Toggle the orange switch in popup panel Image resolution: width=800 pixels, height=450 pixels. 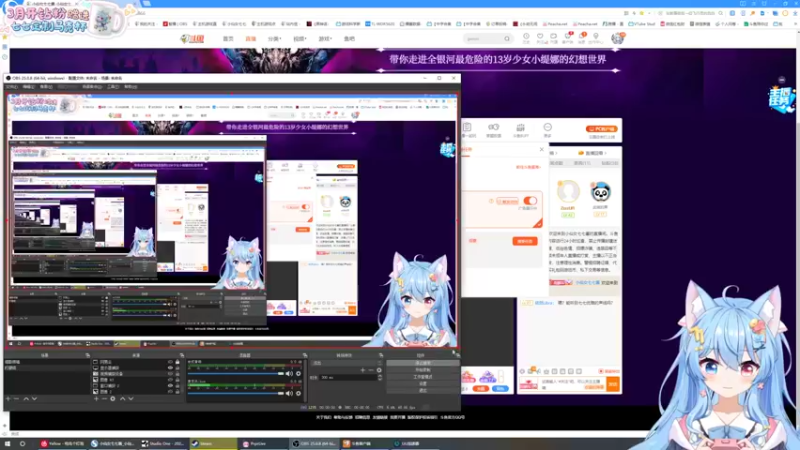coord(530,201)
